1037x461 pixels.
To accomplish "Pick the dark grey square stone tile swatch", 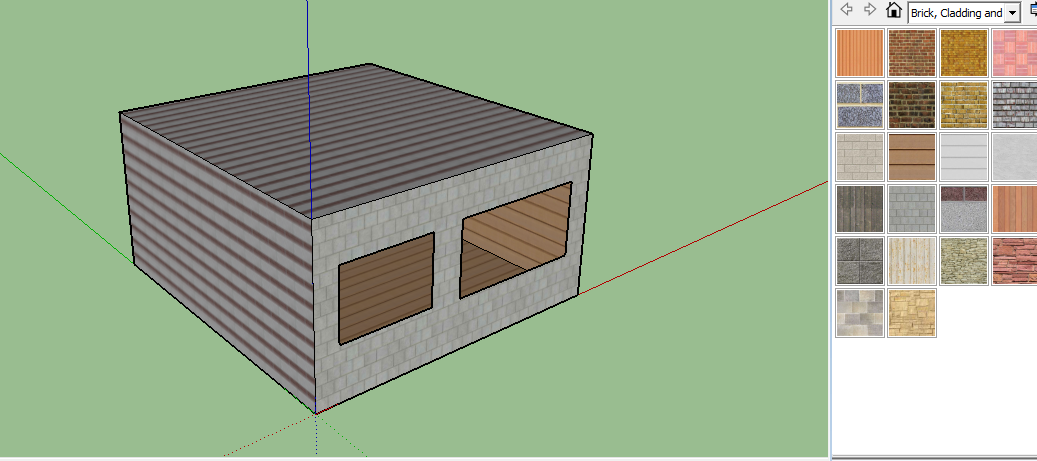I will (x=860, y=261).
